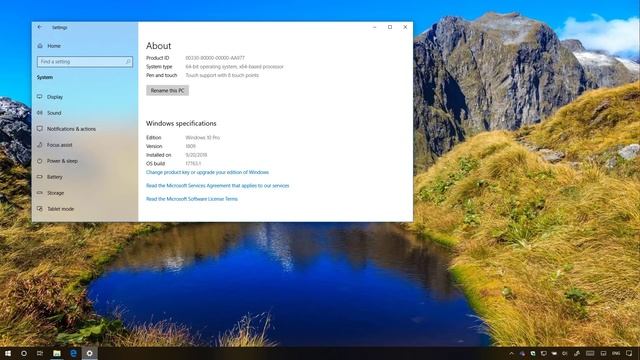Click the System section header in sidebar
This screenshot has width=640, height=360.
click(45, 77)
